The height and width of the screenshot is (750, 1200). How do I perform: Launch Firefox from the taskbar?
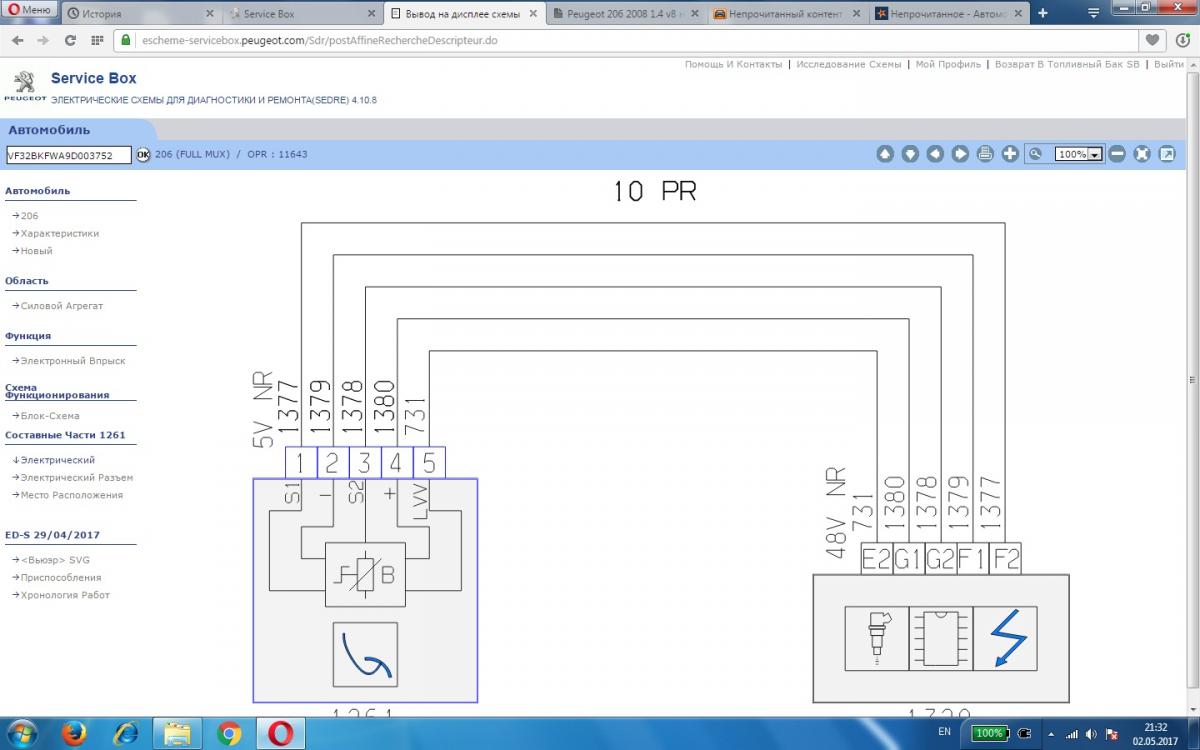click(74, 734)
